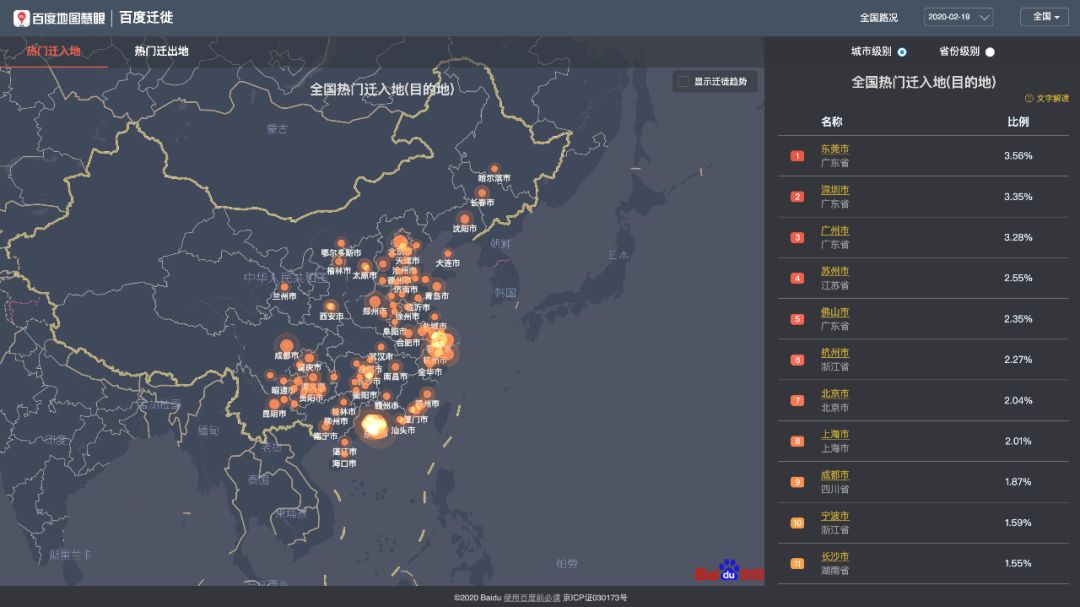Click the 使用百度前必读 footer link
Viewport: 1080px width, 607px height.
pos(532,597)
